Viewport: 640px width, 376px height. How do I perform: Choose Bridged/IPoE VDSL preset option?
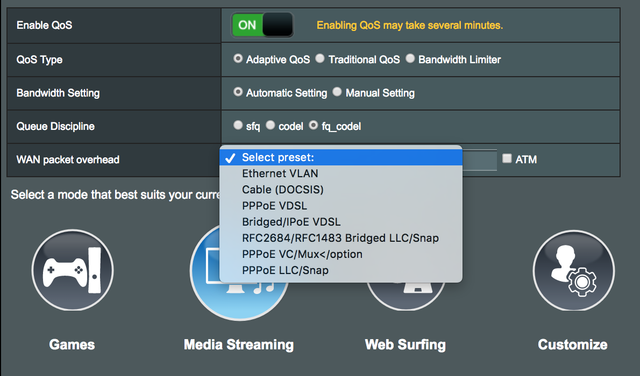(x=341, y=222)
